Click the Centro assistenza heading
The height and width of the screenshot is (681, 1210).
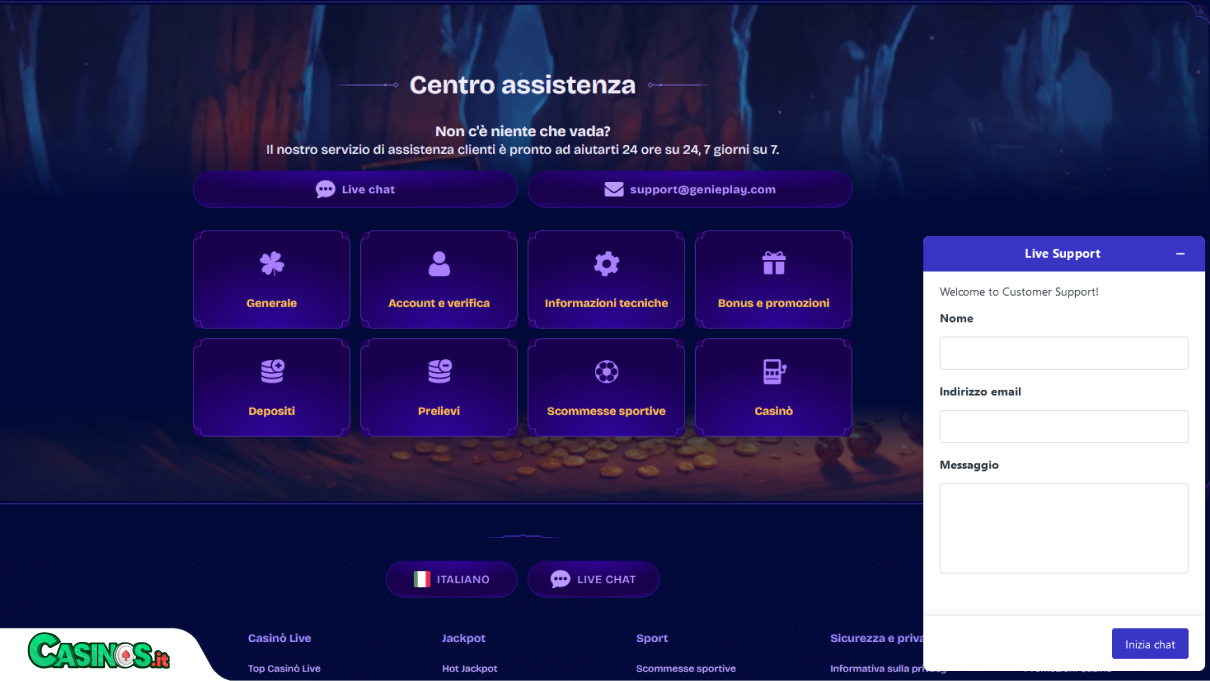tap(522, 85)
